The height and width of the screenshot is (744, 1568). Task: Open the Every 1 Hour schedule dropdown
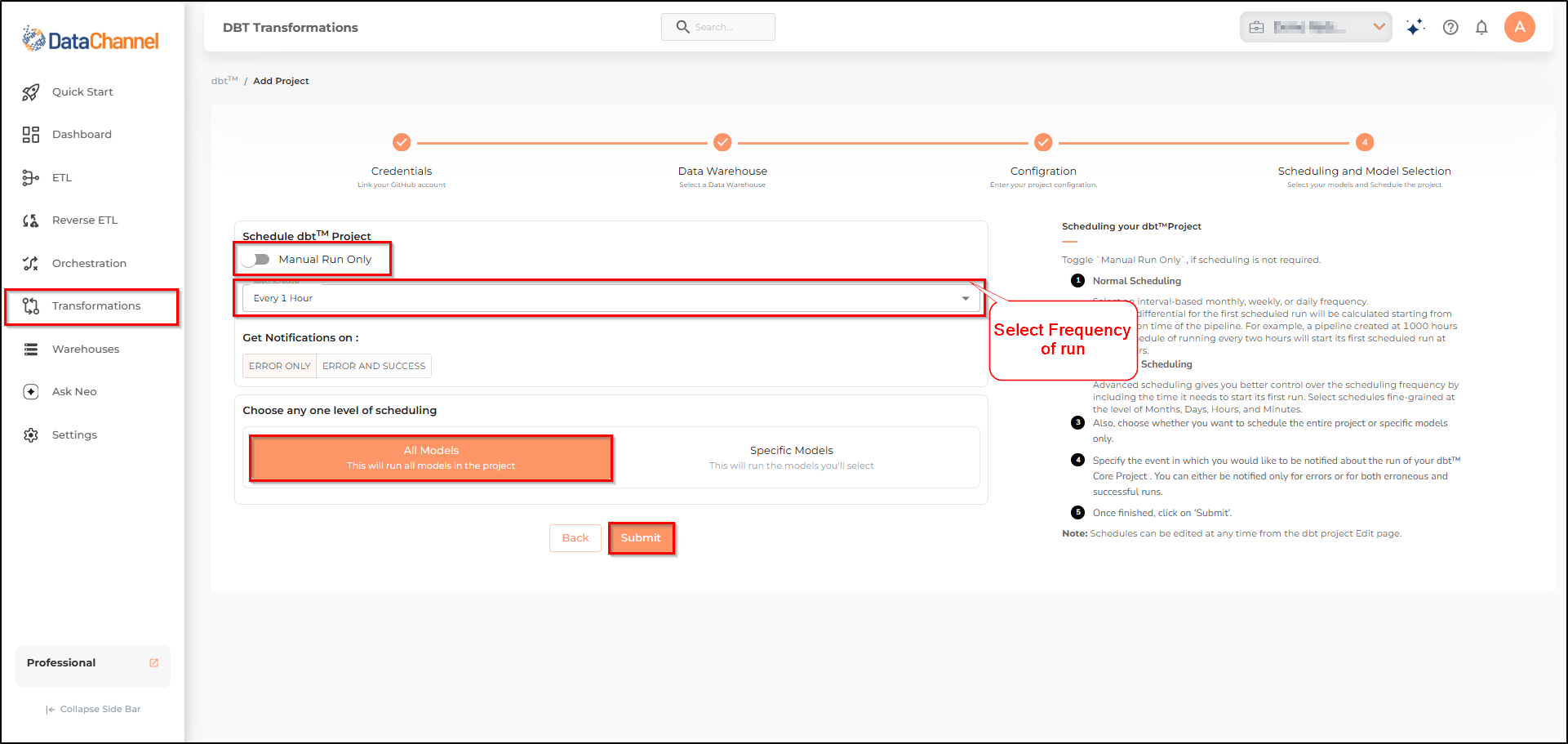[x=611, y=298]
